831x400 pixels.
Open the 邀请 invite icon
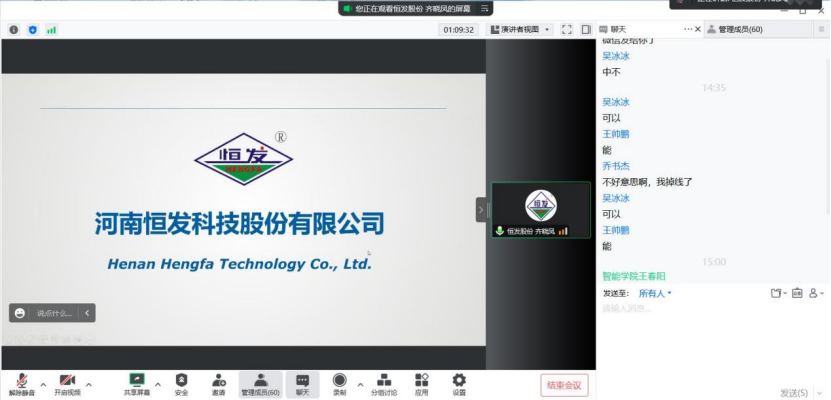[218, 384]
